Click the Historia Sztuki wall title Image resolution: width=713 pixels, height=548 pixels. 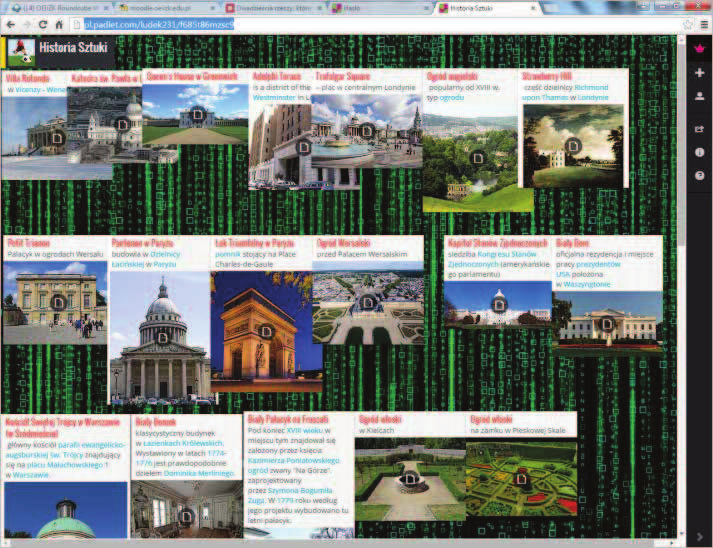(x=73, y=47)
